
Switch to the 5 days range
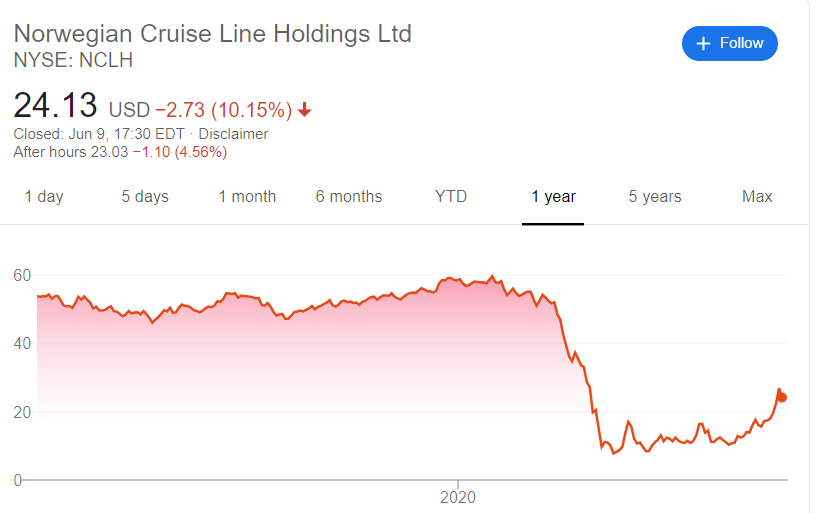145,197
